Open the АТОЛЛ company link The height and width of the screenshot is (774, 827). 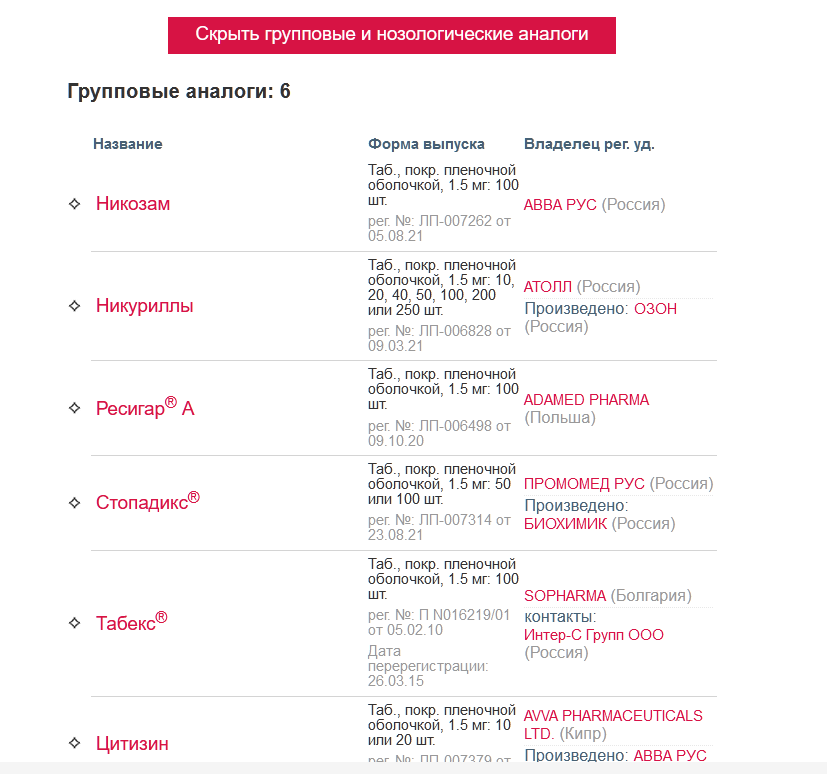coord(548,287)
